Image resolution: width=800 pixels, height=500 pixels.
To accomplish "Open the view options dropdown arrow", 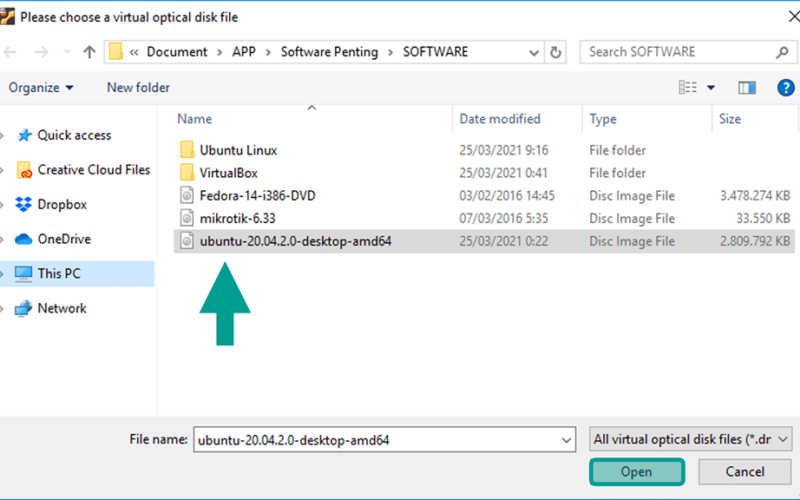I will 711,88.
